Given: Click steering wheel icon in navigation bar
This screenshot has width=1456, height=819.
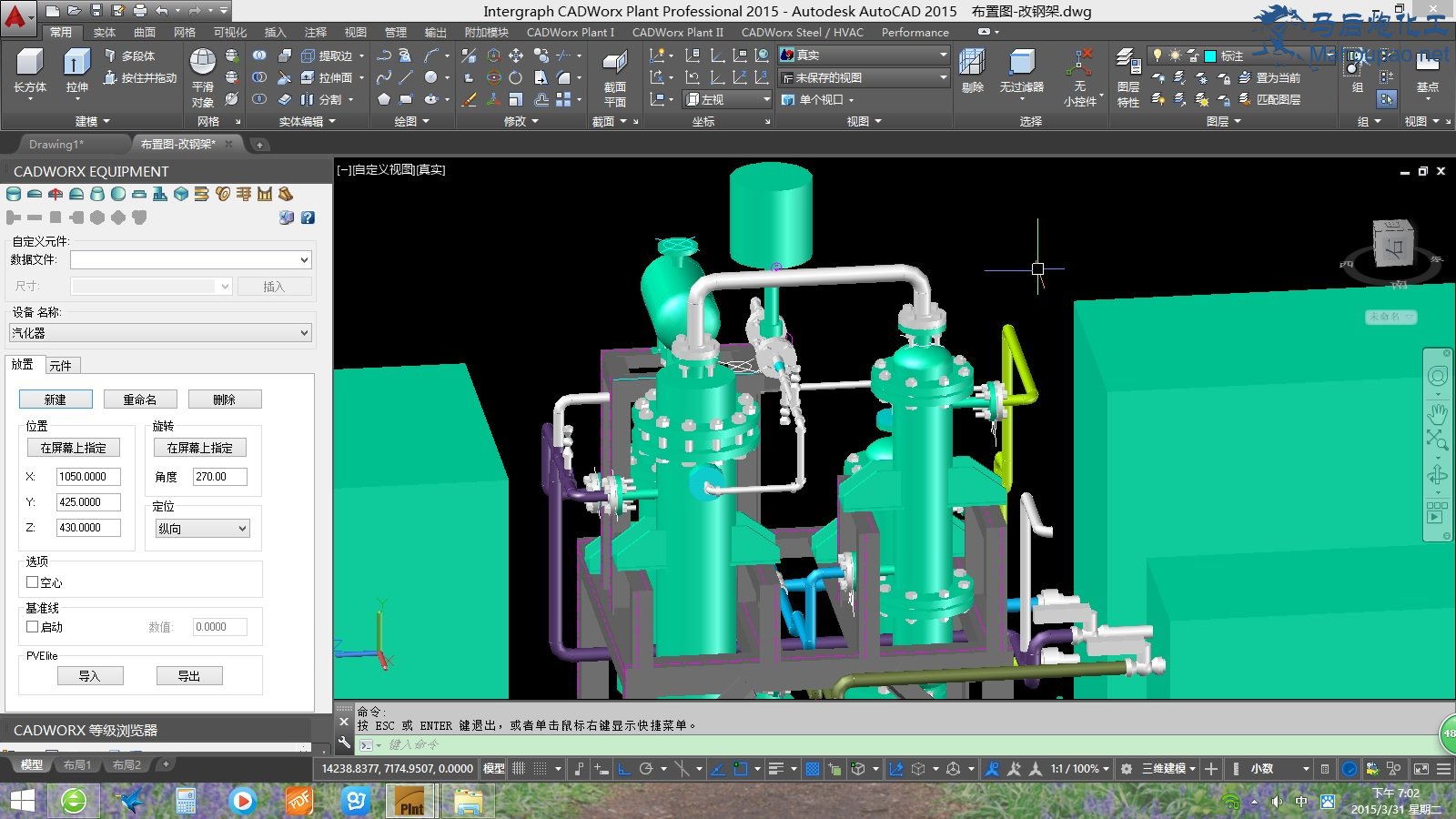Looking at the screenshot, I should [1437, 376].
